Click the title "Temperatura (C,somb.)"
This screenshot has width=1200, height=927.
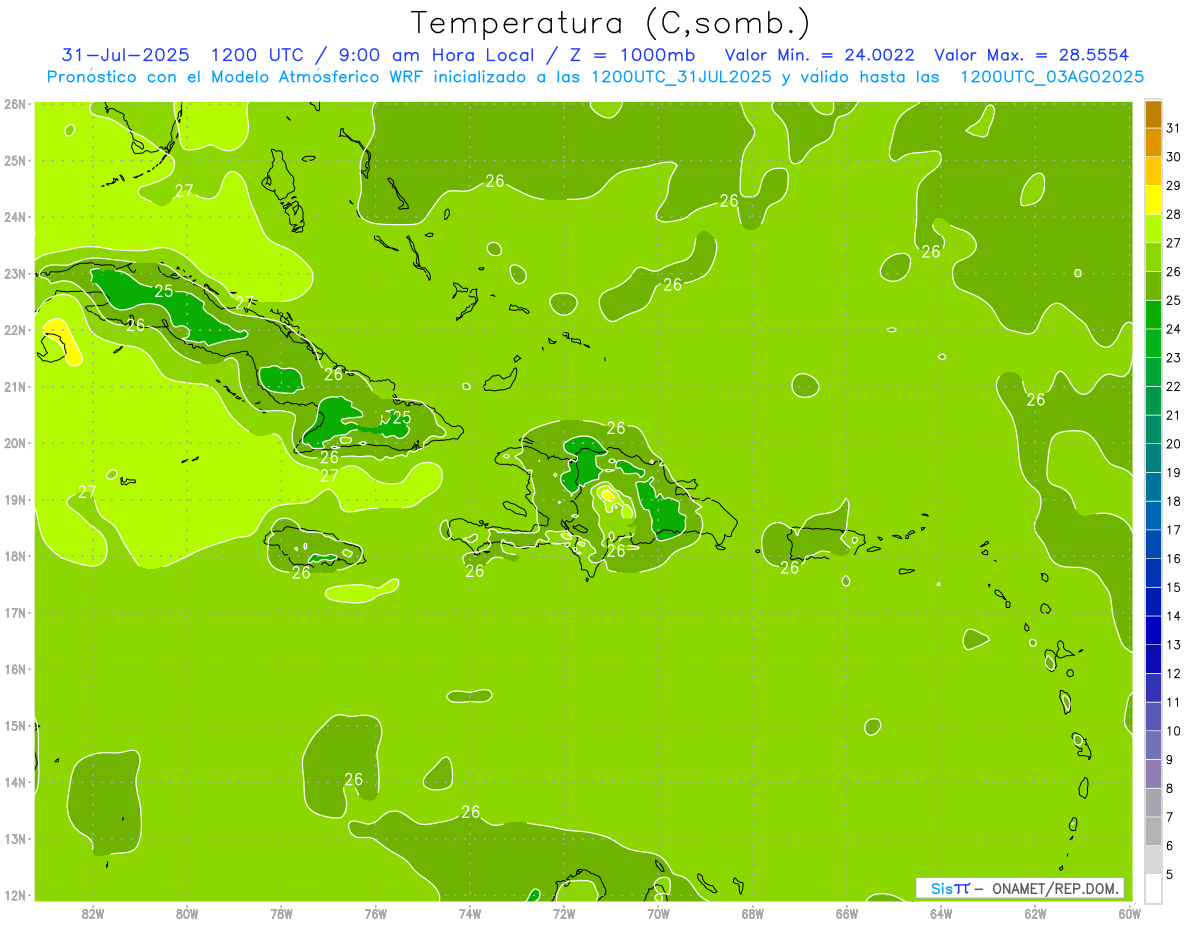pyautogui.click(x=611, y=23)
